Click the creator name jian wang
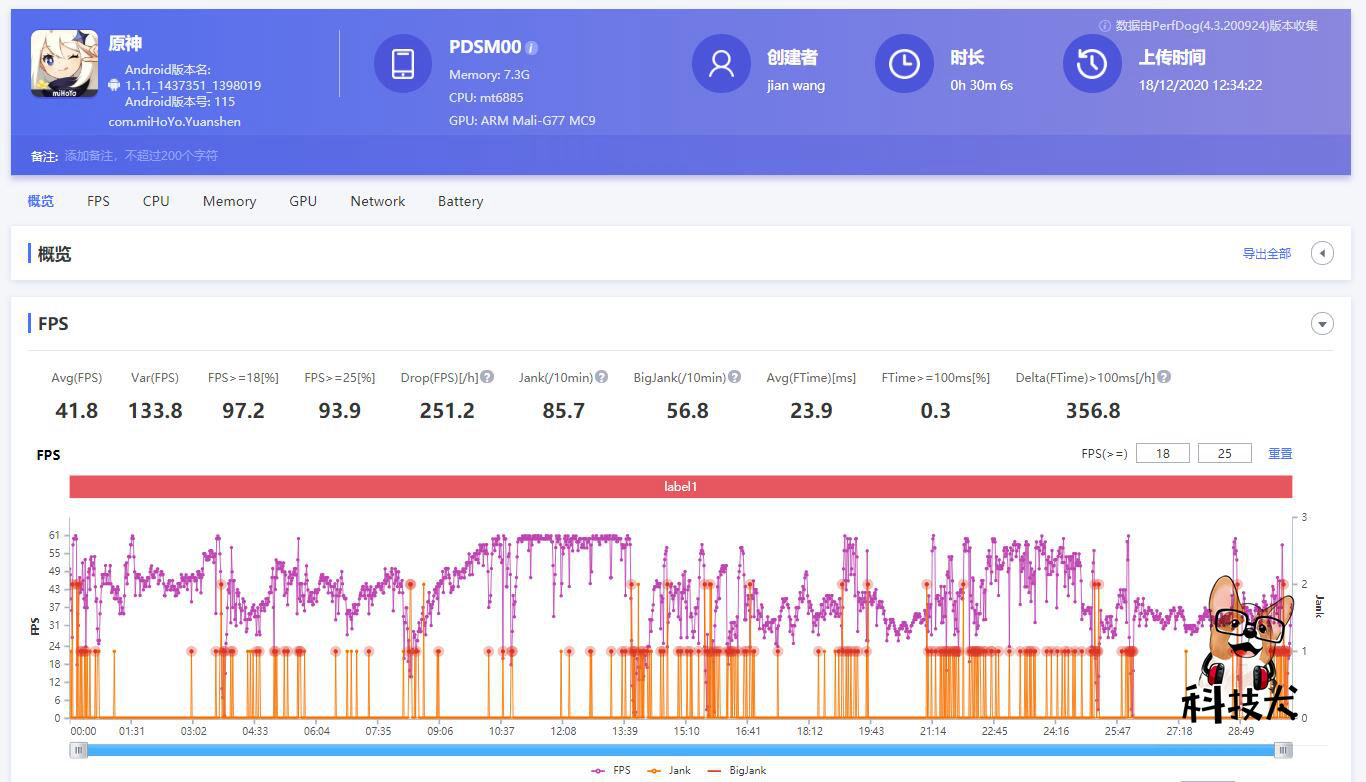Image resolution: width=1366 pixels, height=782 pixels. [x=796, y=85]
